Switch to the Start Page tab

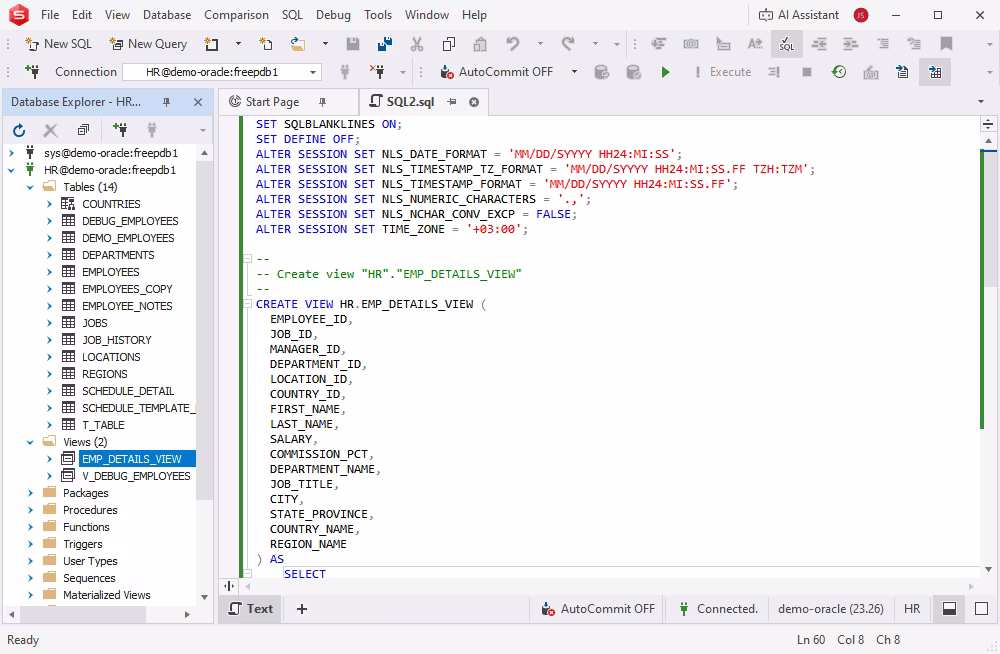[272, 102]
